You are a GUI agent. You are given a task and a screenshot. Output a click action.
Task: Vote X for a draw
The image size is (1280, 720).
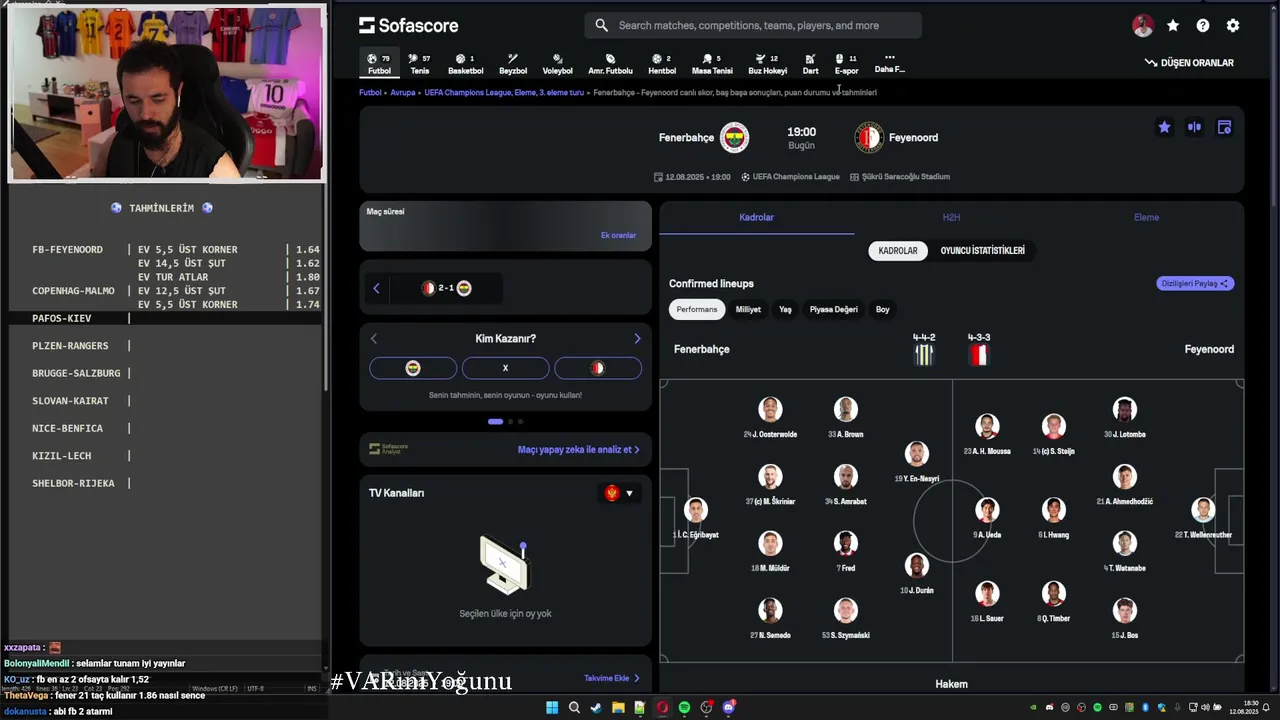[x=505, y=368]
